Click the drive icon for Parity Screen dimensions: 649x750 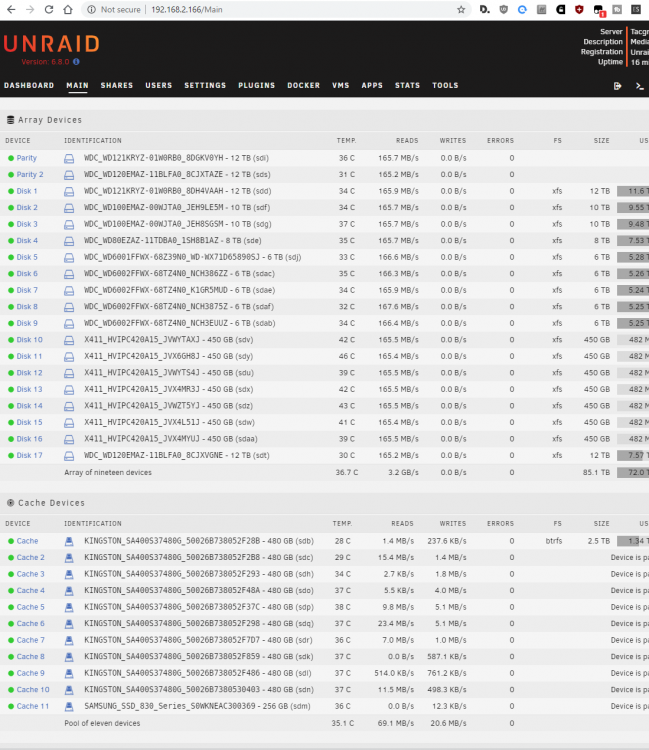(x=69, y=158)
